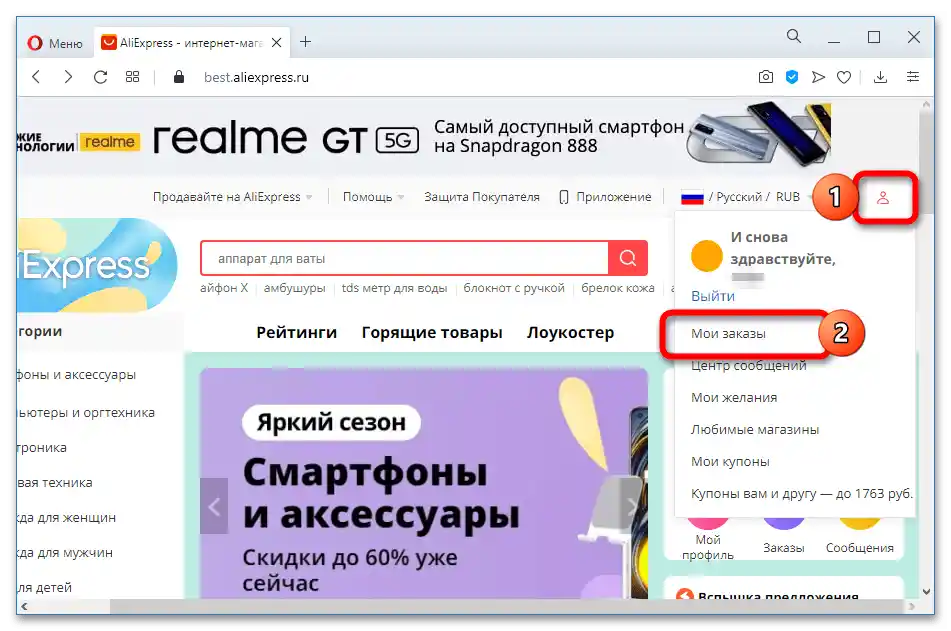Click the horizontal scrollbar left arrow
Screen dimensions: 951x631
(x=24, y=606)
